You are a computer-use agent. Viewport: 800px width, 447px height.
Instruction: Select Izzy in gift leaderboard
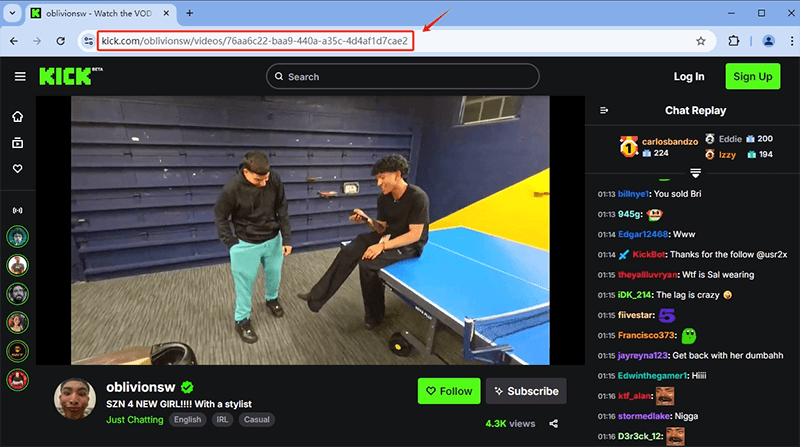click(x=727, y=155)
